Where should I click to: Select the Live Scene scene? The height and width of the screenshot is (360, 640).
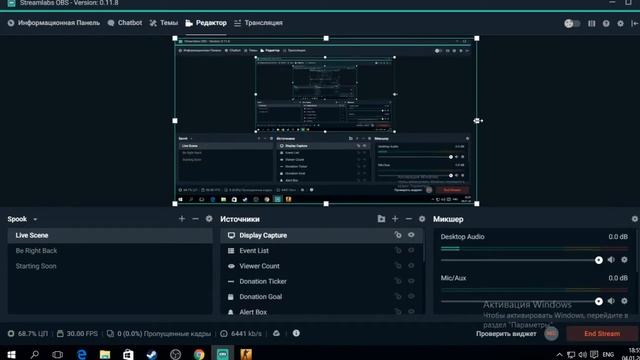click(x=110, y=236)
